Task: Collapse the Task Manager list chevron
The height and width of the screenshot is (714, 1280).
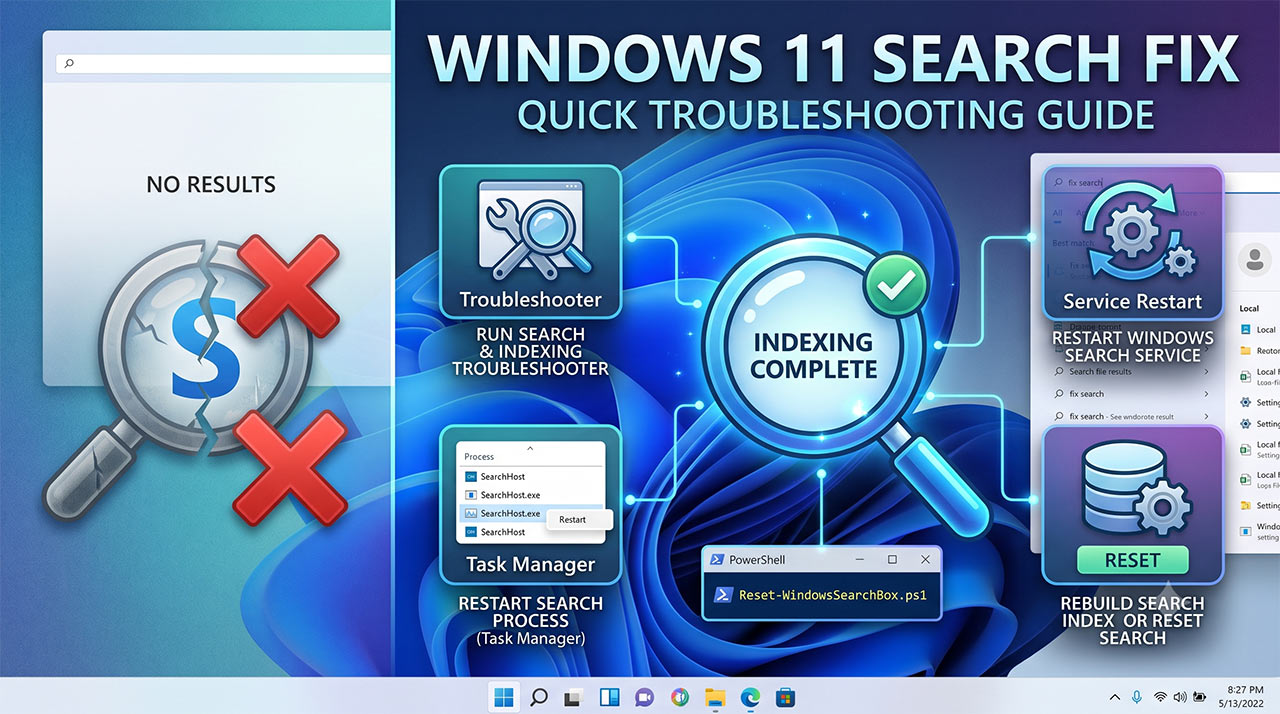Action: (530, 448)
